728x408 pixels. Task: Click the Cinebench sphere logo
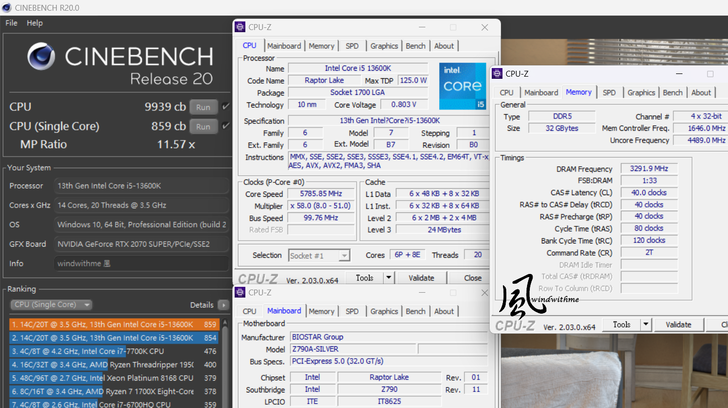(x=41, y=60)
